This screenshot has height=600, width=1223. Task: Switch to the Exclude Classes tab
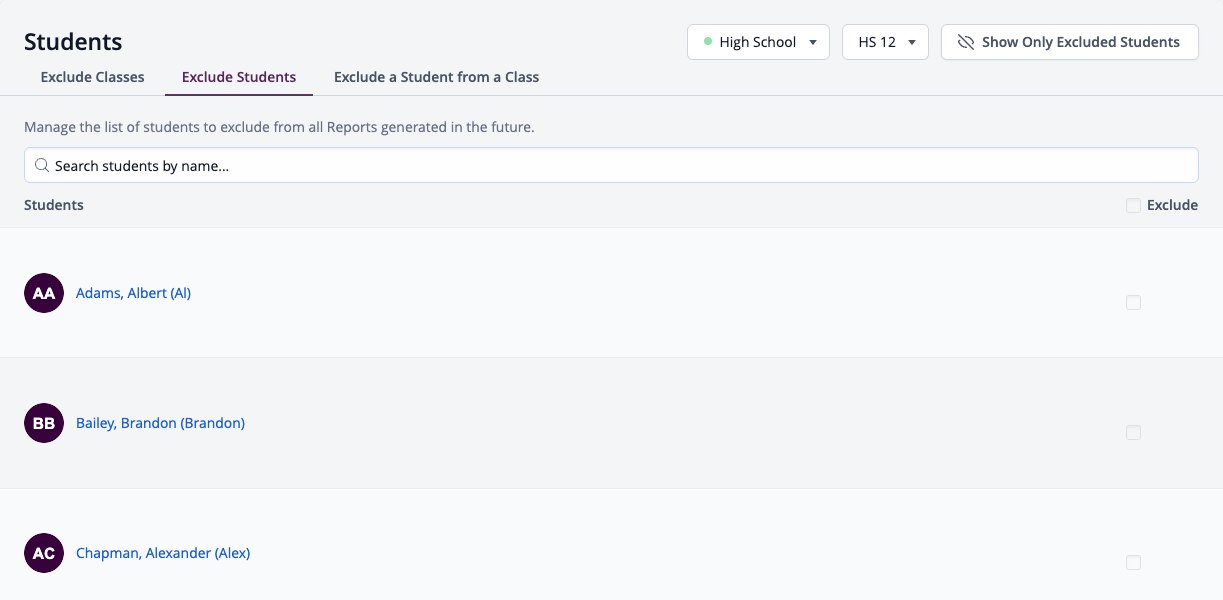tap(92, 77)
